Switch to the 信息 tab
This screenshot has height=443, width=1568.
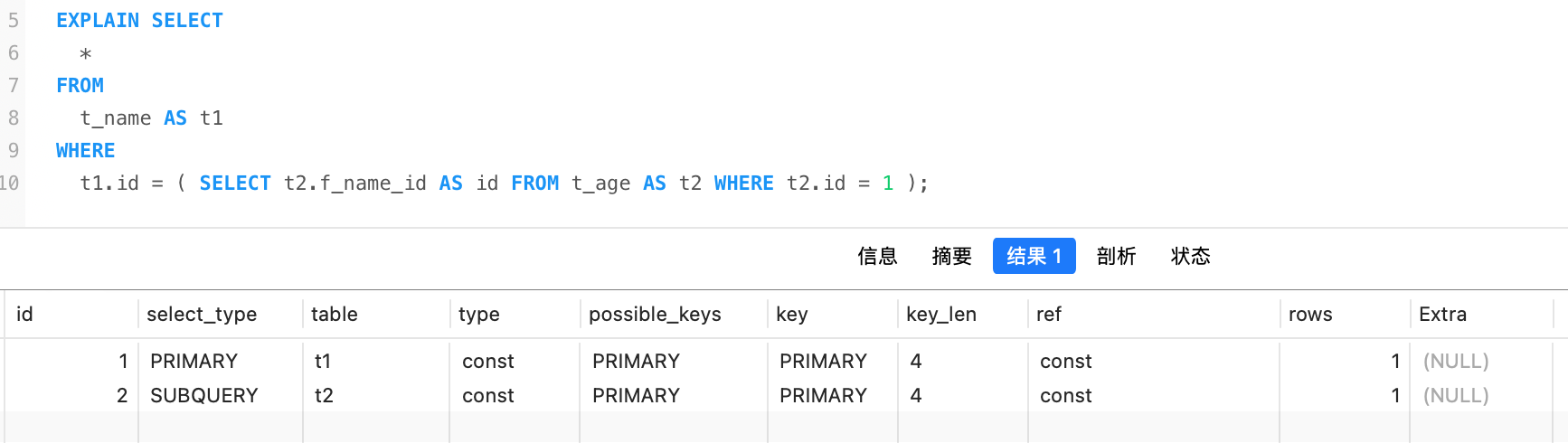click(x=877, y=257)
